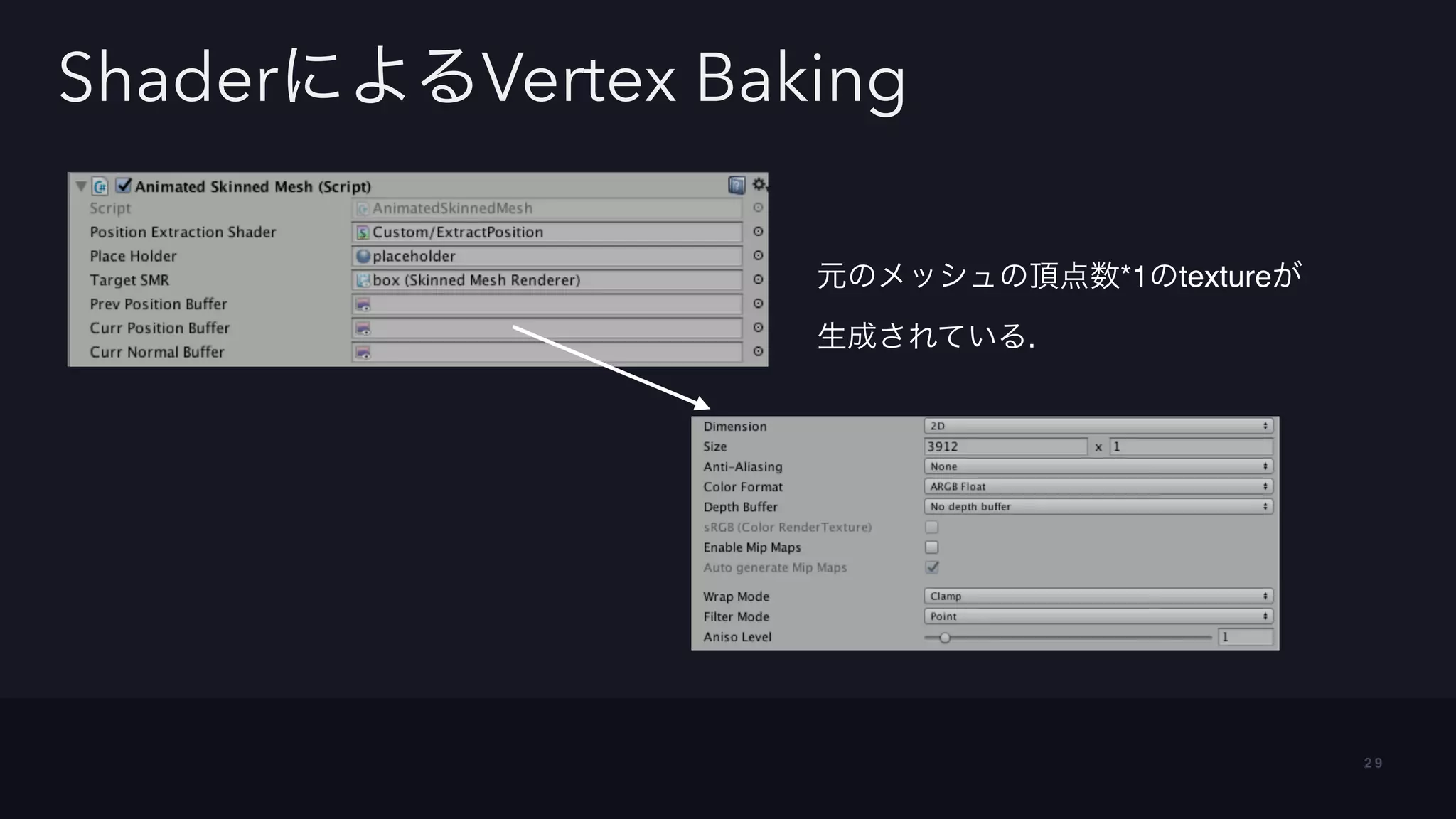The width and height of the screenshot is (1456, 819).
Task: Click the AnimatedSkinnedMesh script field
Action: pyautogui.click(x=547, y=208)
